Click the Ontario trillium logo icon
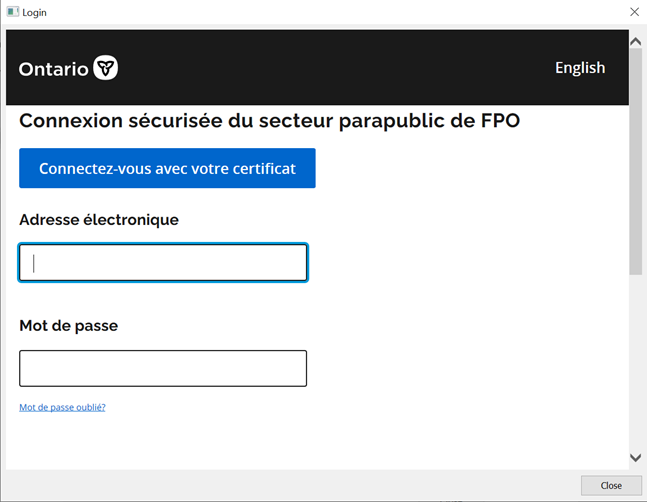Viewport: 647px width, 502px height. (x=106, y=68)
